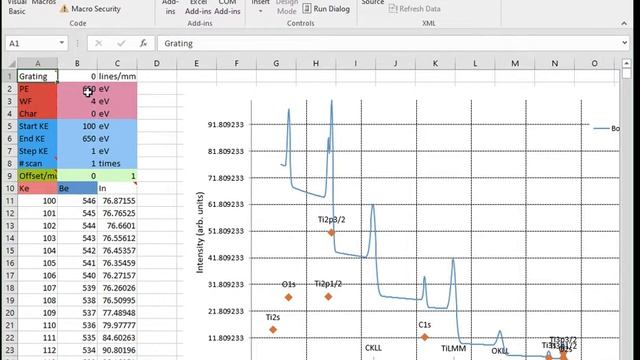This screenshot has height=360, width=640.
Task: Select the End KE cell
Action: point(38,138)
